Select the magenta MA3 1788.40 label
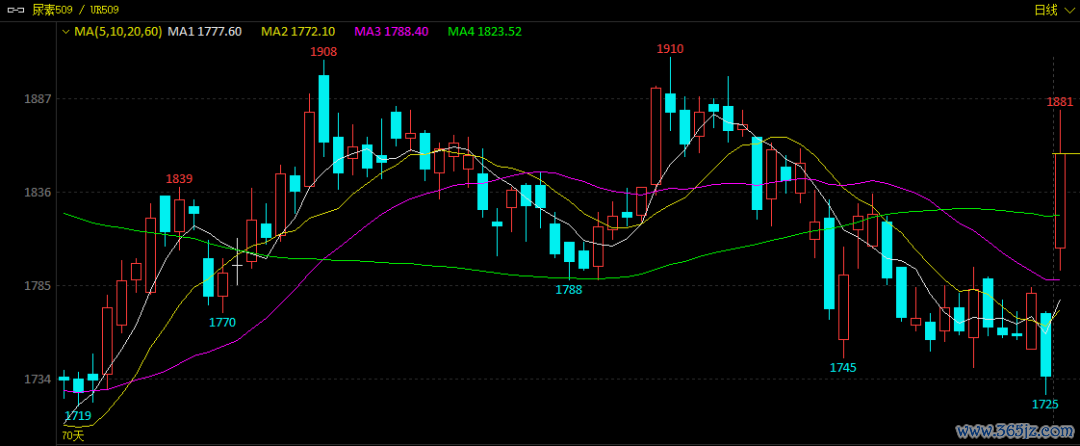 pyautogui.click(x=392, y=32)
